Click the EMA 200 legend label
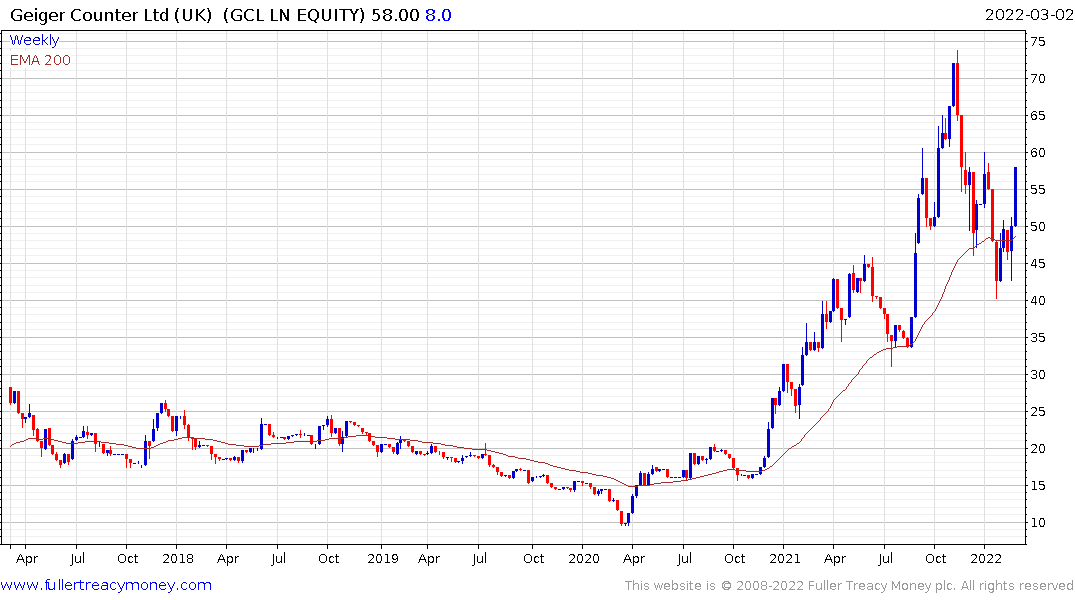This screenshot has height=600, width=1075. pos(40,60)
